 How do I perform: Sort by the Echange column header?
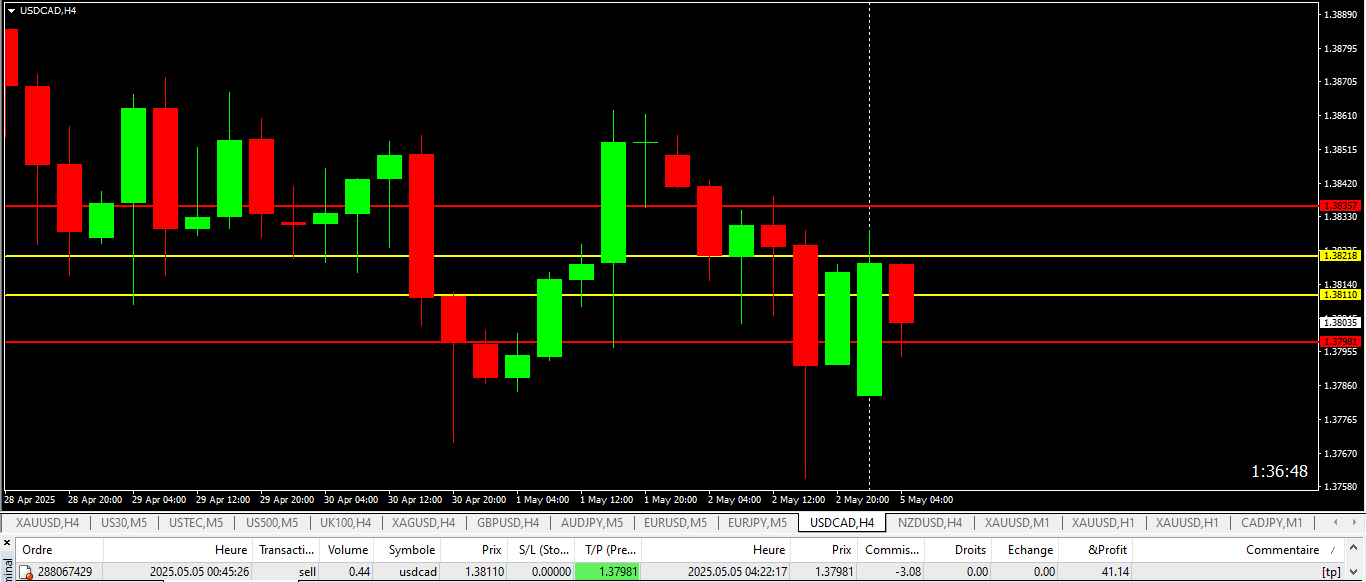click(x=1025, y=550)
